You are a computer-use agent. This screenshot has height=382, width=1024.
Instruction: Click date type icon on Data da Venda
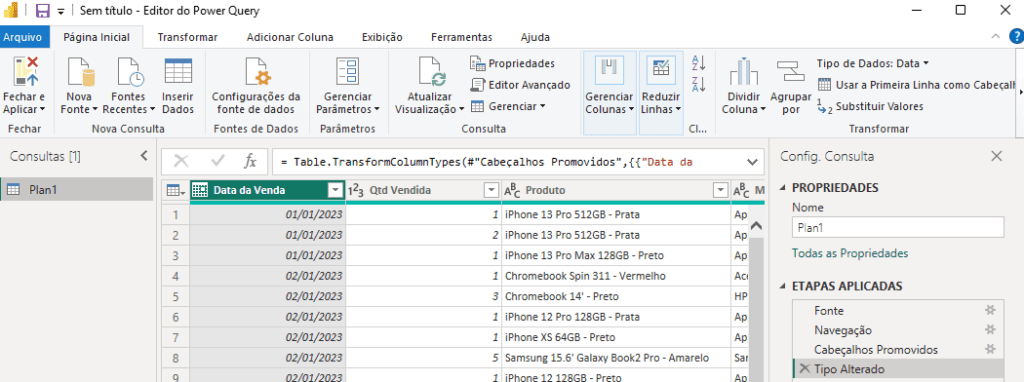pos(200,190)
